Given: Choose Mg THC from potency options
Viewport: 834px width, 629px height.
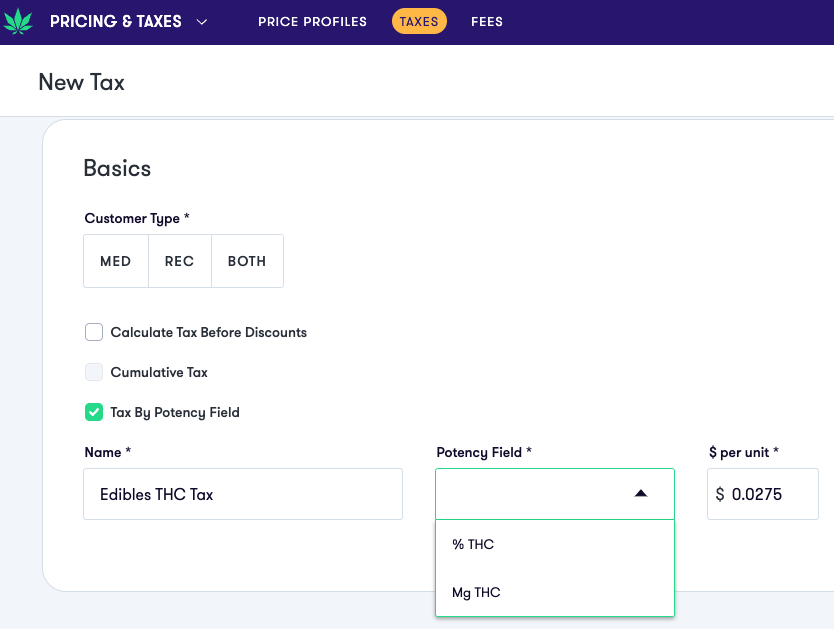Looking at the screenshot, I should pyautogui.click(x=555, y=592).
